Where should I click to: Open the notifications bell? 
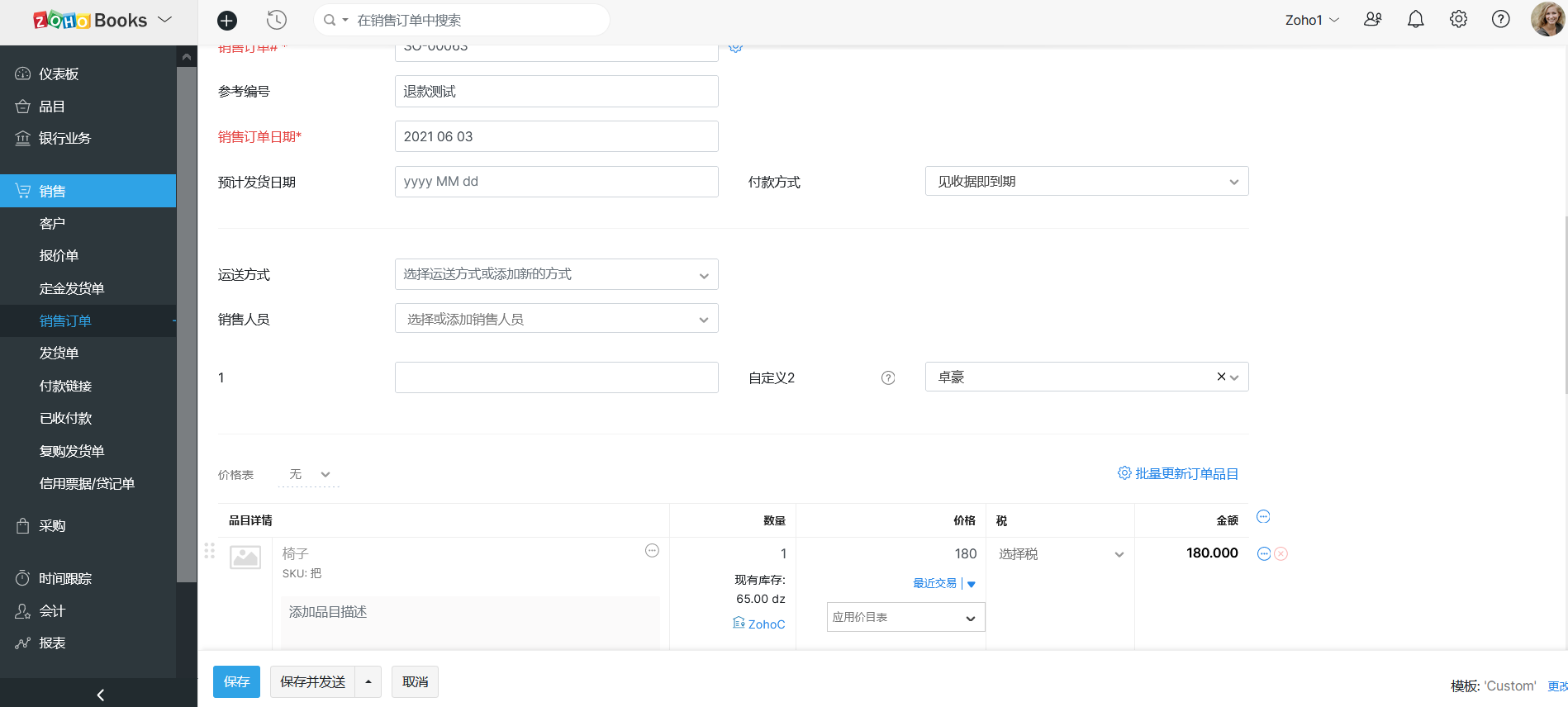pos(1415,20)
